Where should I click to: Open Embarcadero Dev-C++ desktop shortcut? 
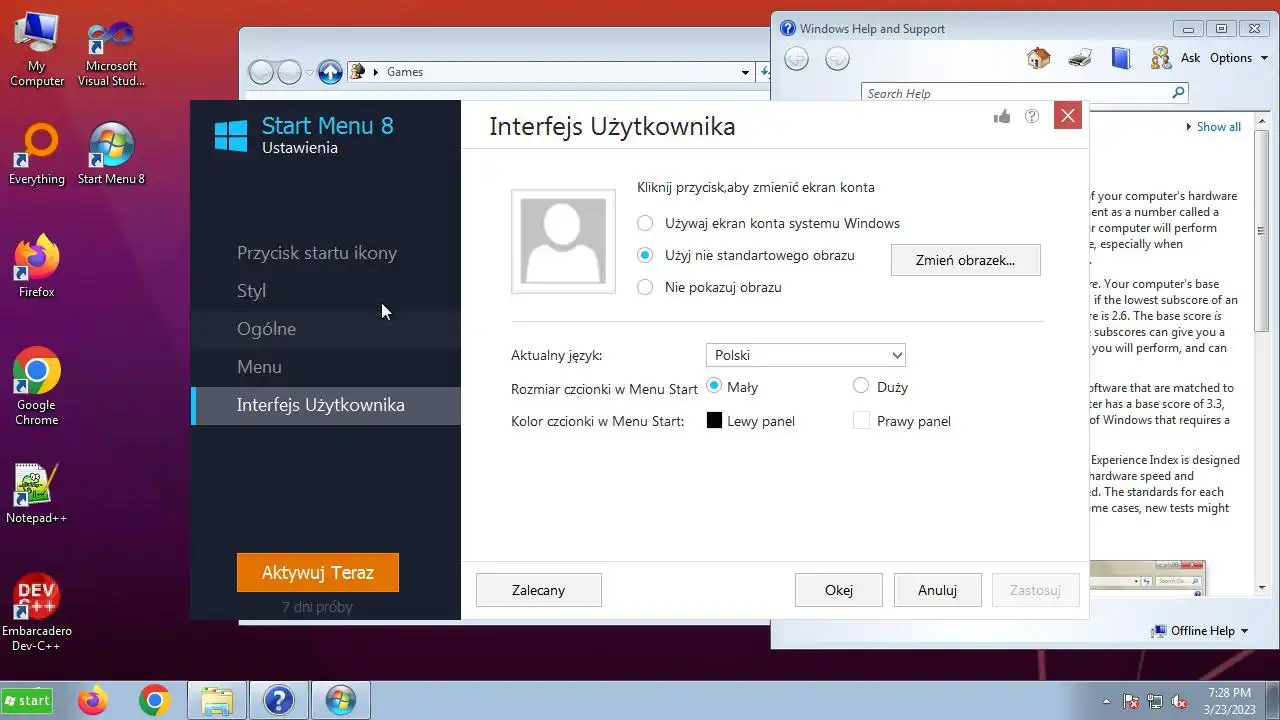coord(37,613)
